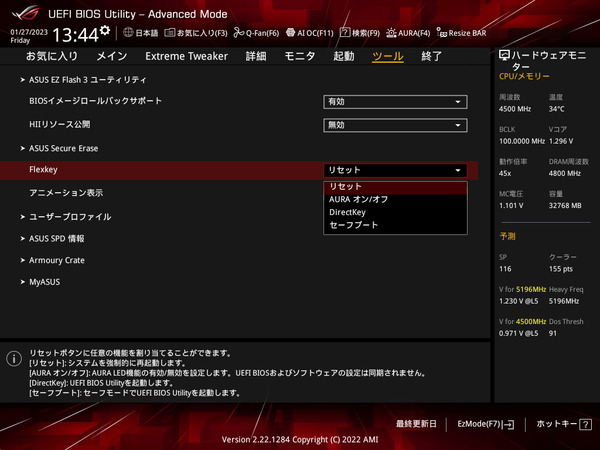Switch to Extreme Tweaker tab
This screenshot has width=600, height=450.
point(188,57)
